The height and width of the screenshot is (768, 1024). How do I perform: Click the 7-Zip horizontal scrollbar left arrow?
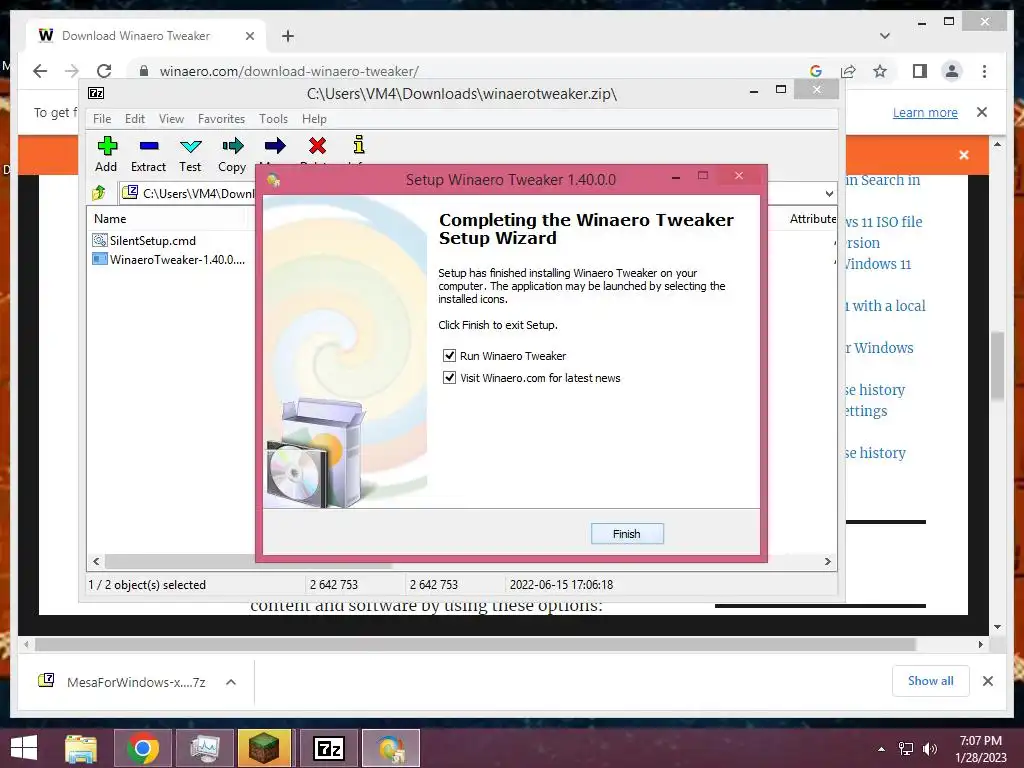97,562
